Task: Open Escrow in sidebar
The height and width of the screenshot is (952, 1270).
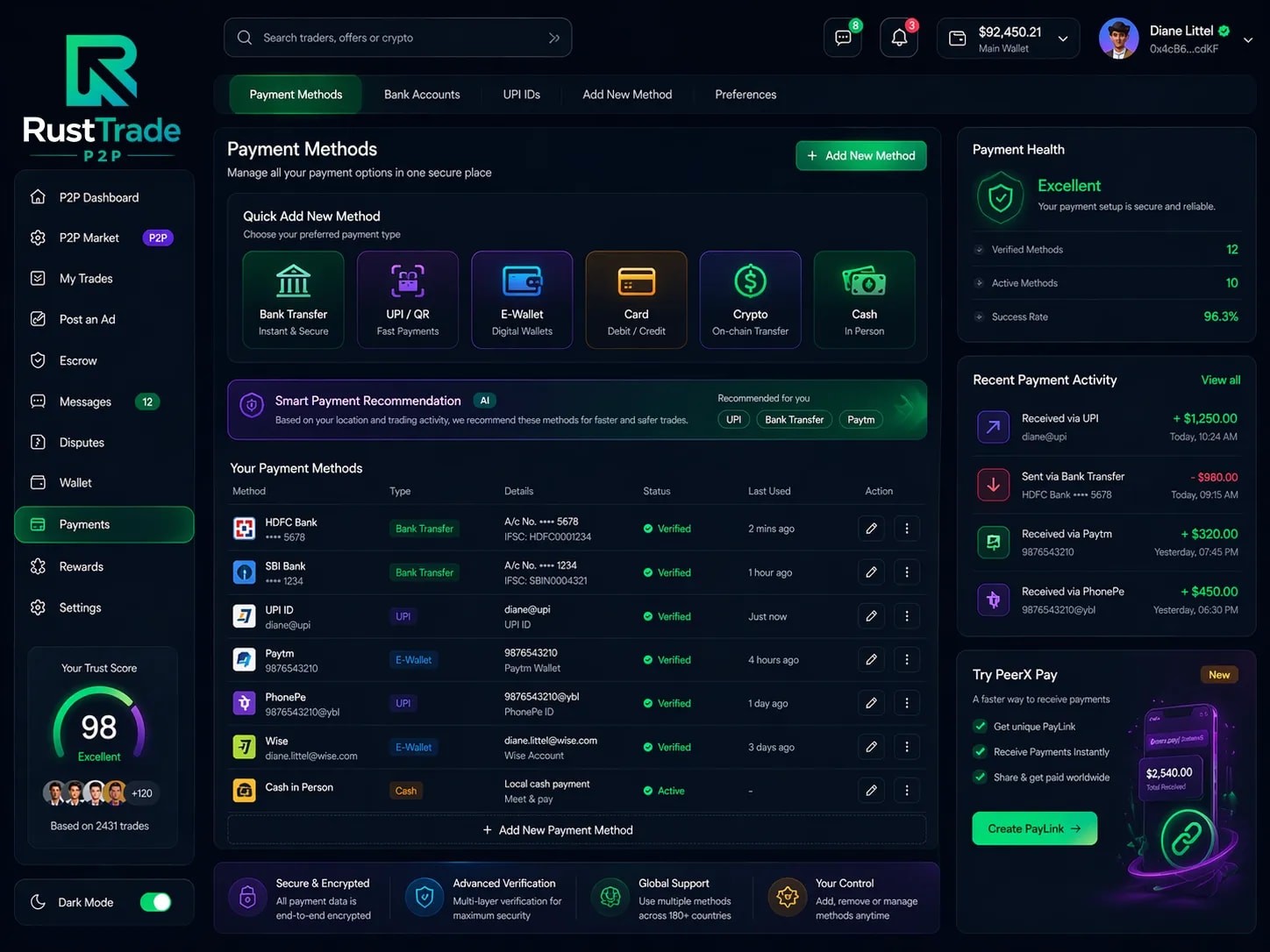Action: tap(103, 360)
